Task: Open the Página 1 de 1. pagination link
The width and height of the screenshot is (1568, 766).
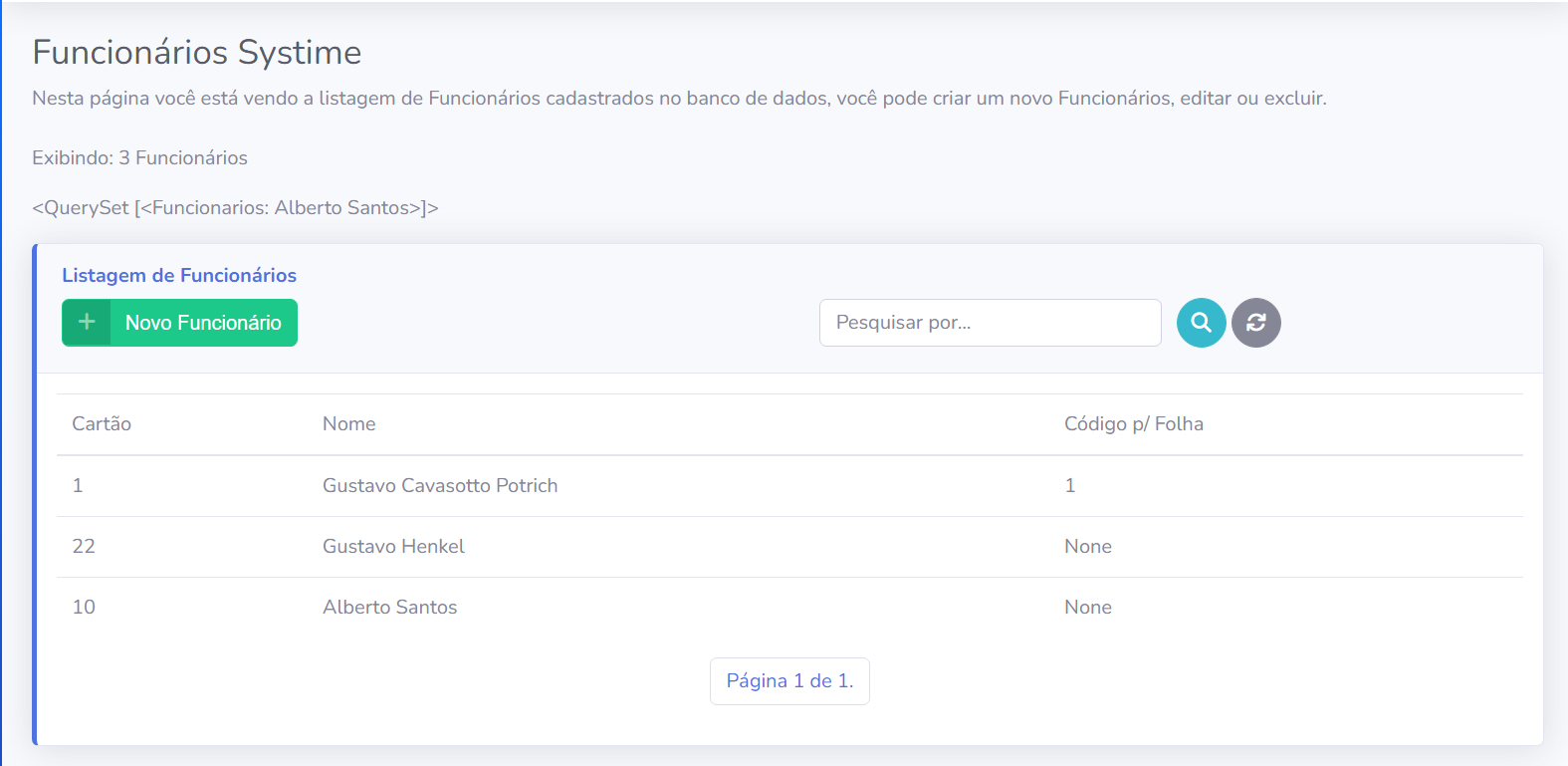Action: [x=789, y=681]
